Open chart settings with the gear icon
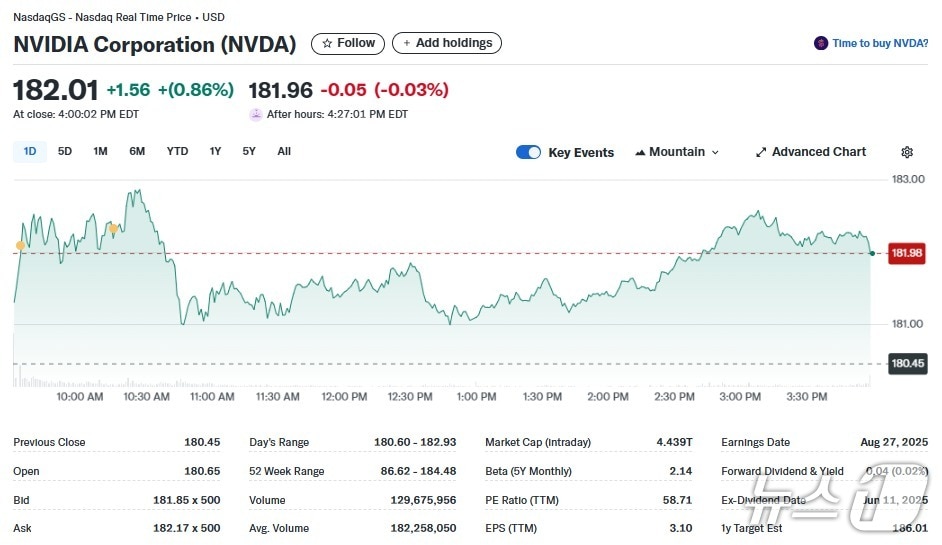 [906, 152]
